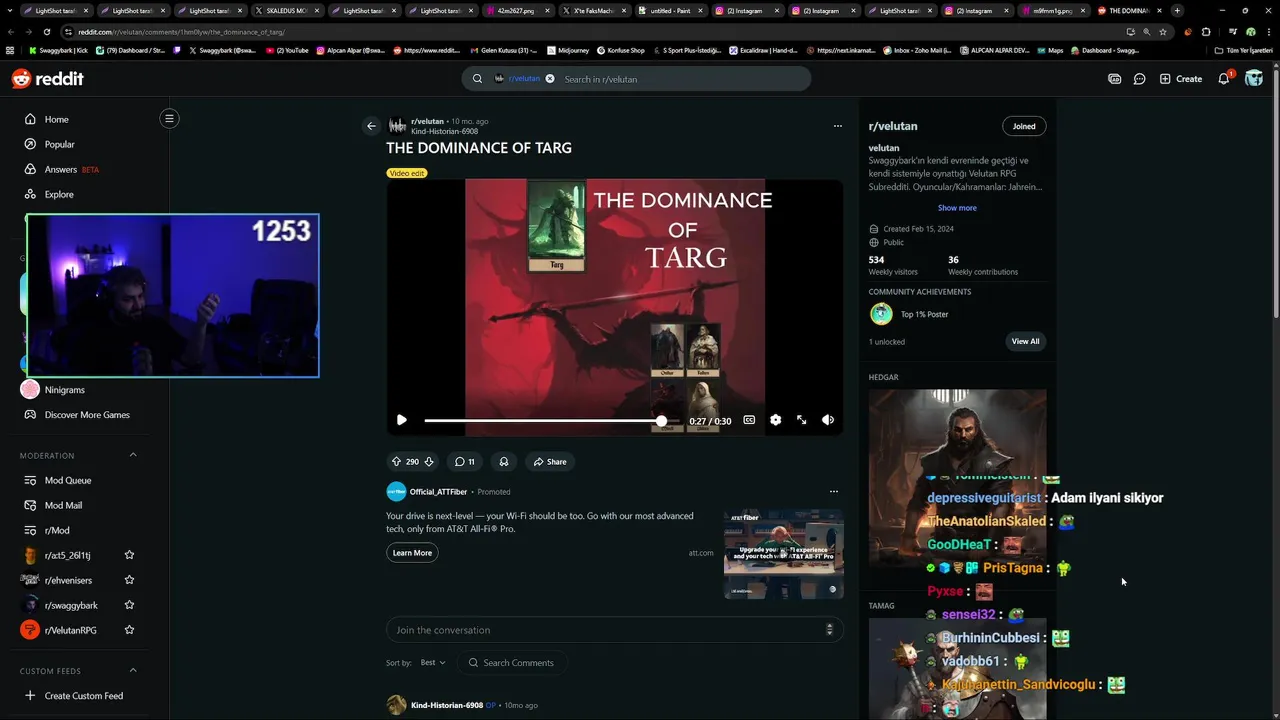Open the post's three-dot options menu
Image resolution: width=1280 pixels, height=720 pixels.
pyautogui.click(x=837, y=126)
